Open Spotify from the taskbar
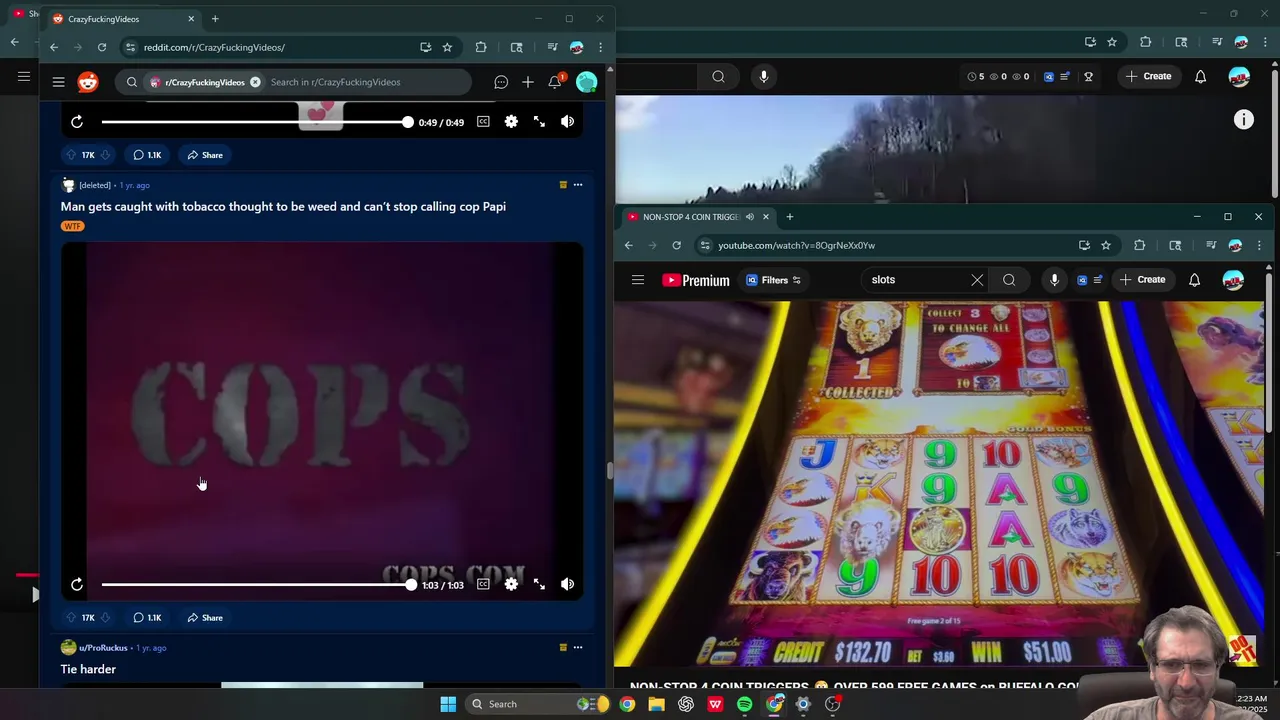 pyautogui.click(x=745, y=704)
